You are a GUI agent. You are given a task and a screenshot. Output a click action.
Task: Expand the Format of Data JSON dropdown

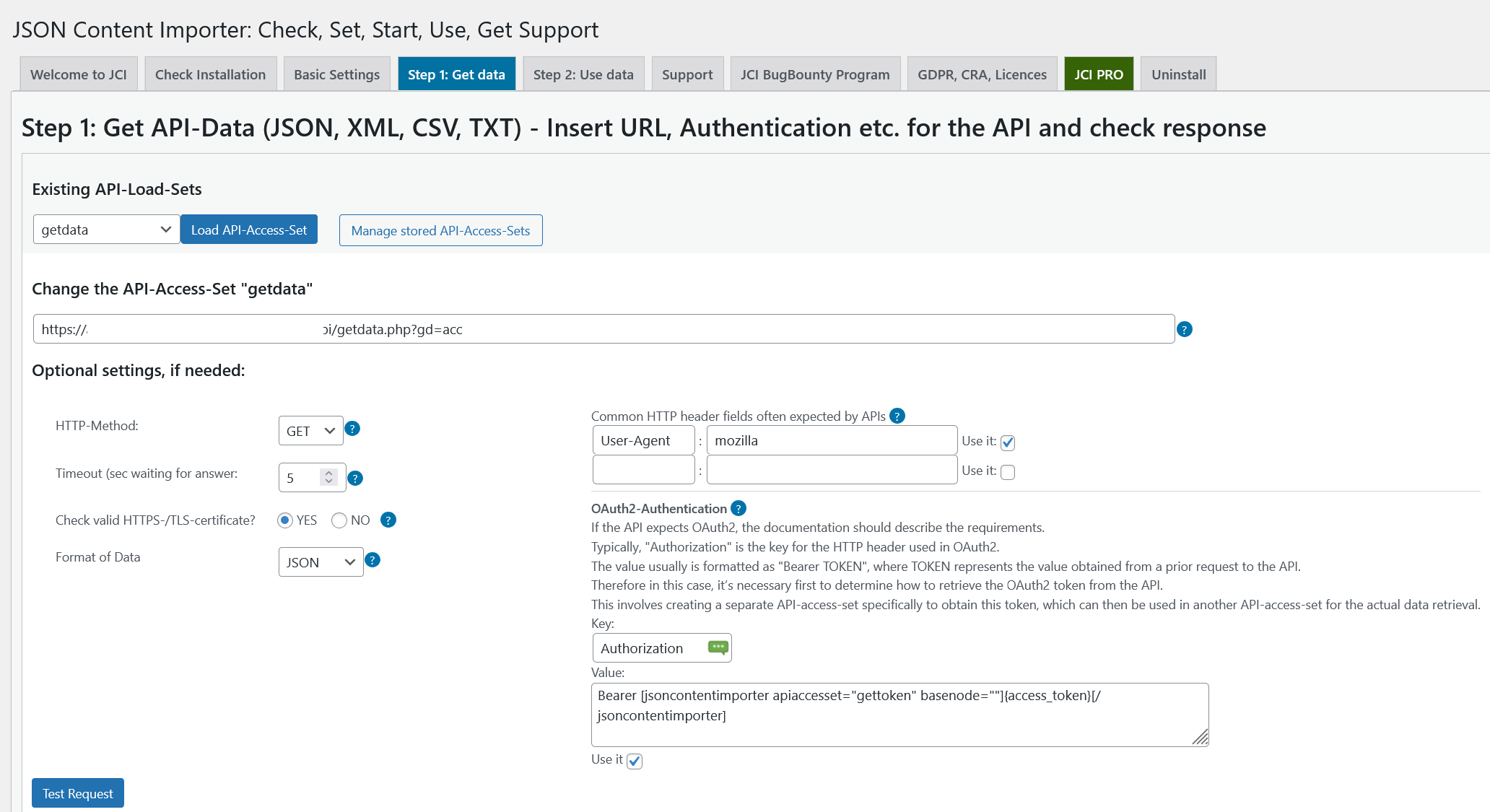[321, 562]
